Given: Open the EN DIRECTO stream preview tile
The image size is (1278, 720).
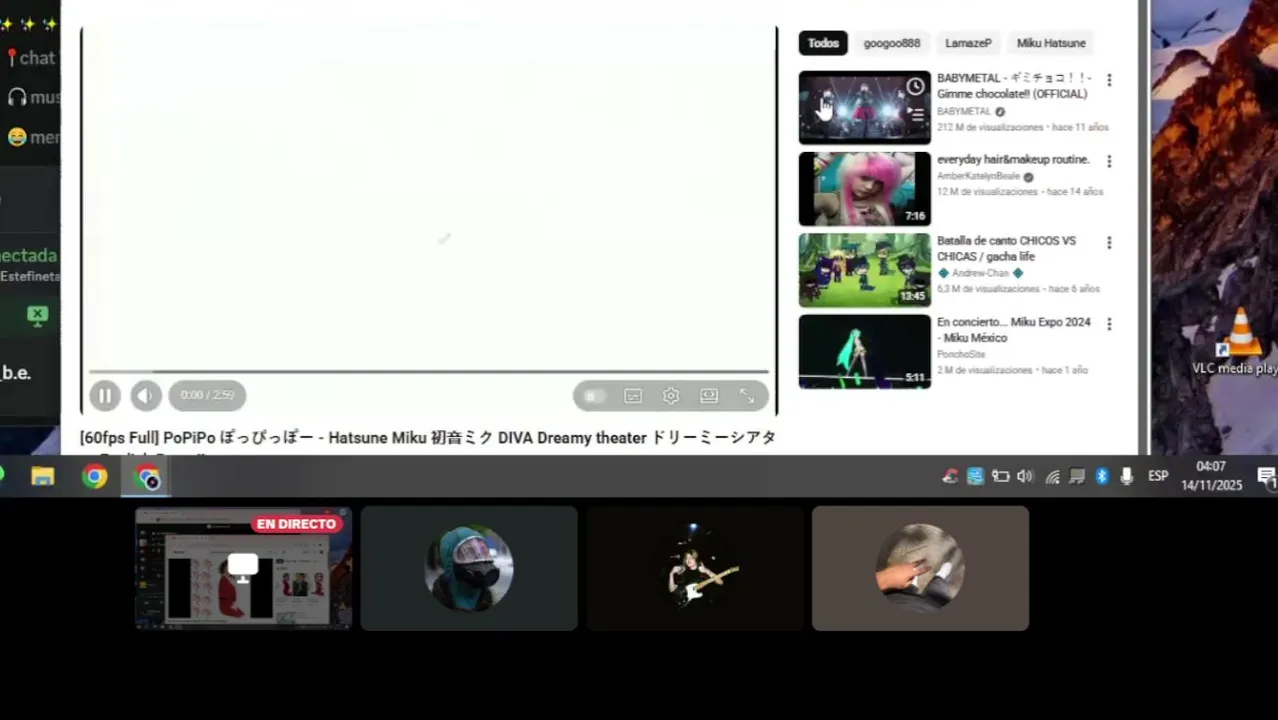Looking at the screenshot, I should [x=243, y=568].
